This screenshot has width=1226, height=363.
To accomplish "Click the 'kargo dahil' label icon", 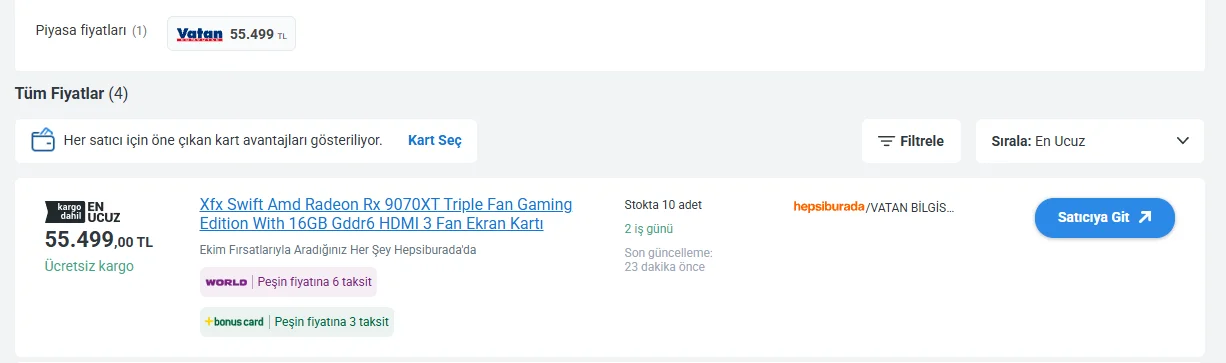I will (65, 210).
